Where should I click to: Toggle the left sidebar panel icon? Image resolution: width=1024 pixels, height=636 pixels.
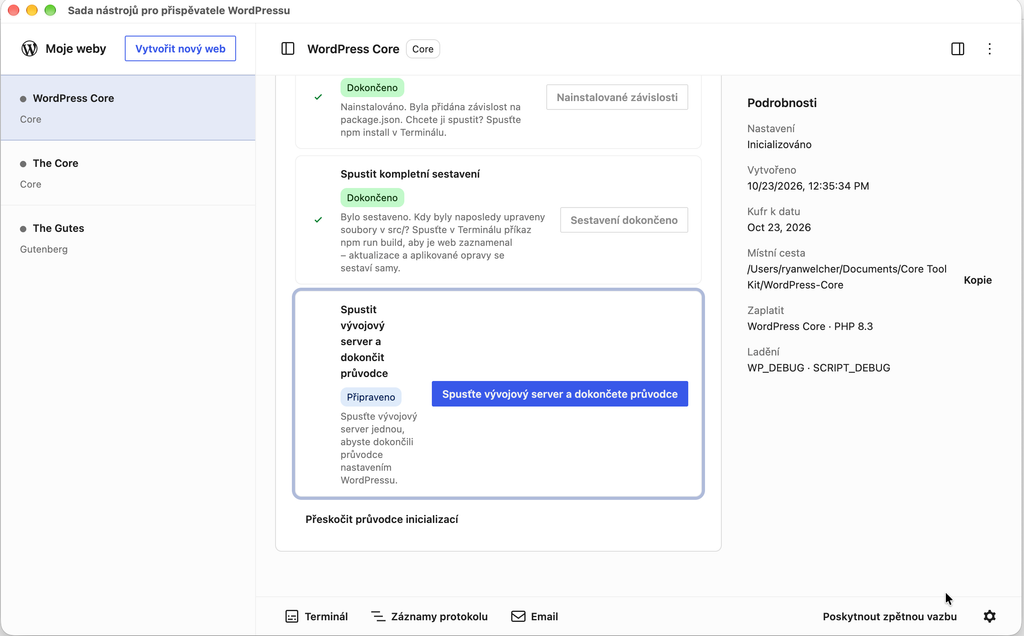tap(287, 49)
